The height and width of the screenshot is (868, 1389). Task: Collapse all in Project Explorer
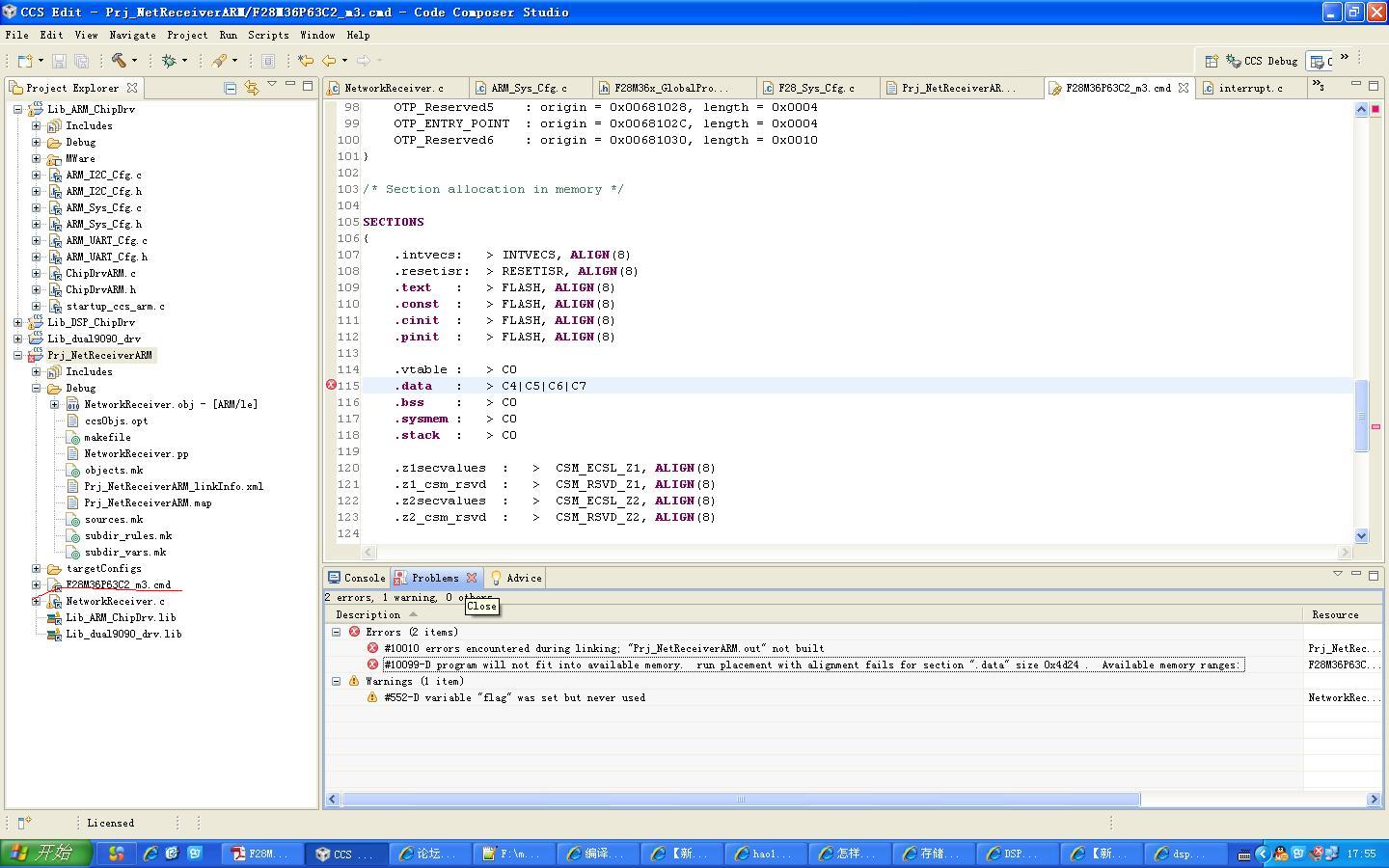point(231,88)
